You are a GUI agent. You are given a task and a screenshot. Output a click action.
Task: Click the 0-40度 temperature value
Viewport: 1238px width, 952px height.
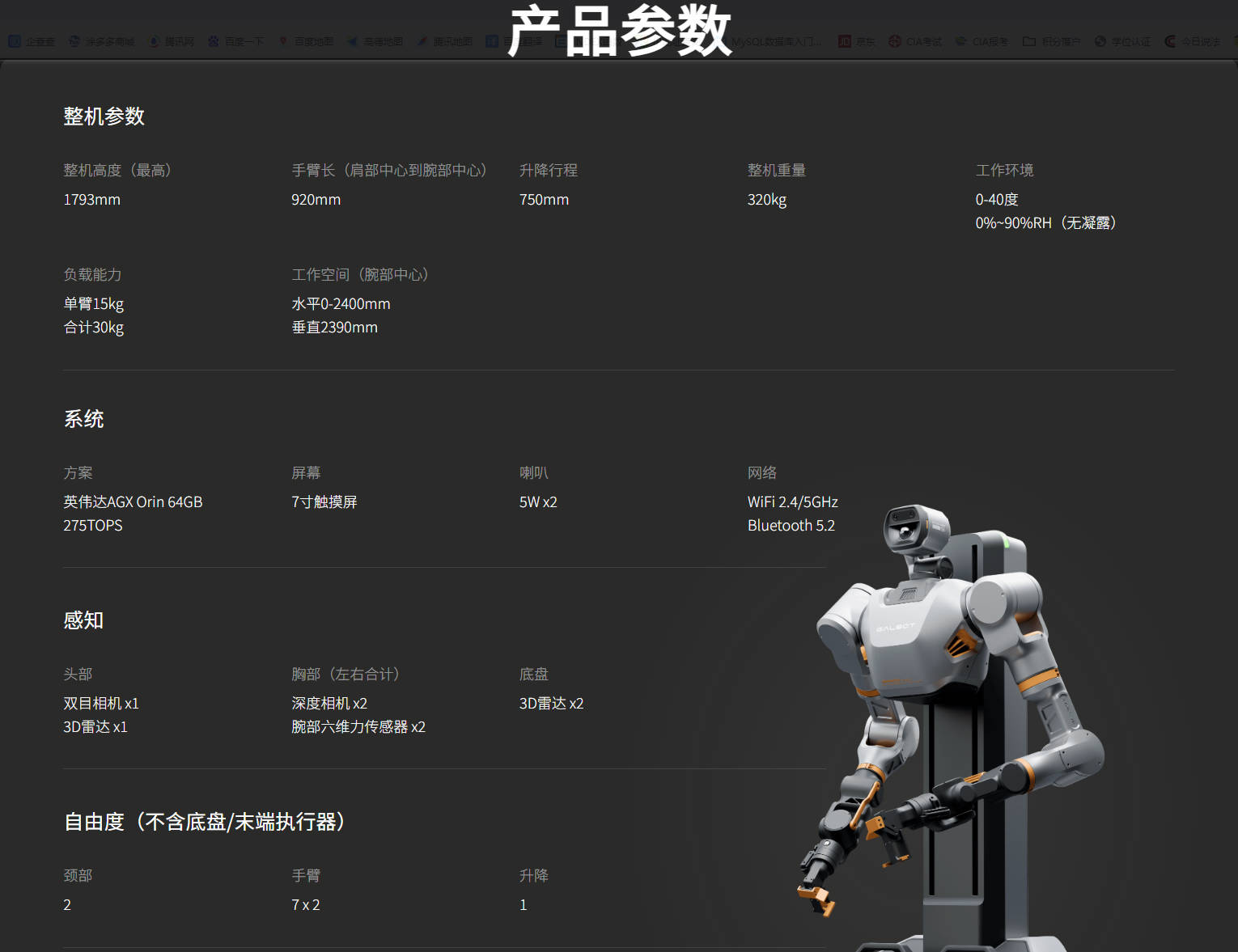997,200
